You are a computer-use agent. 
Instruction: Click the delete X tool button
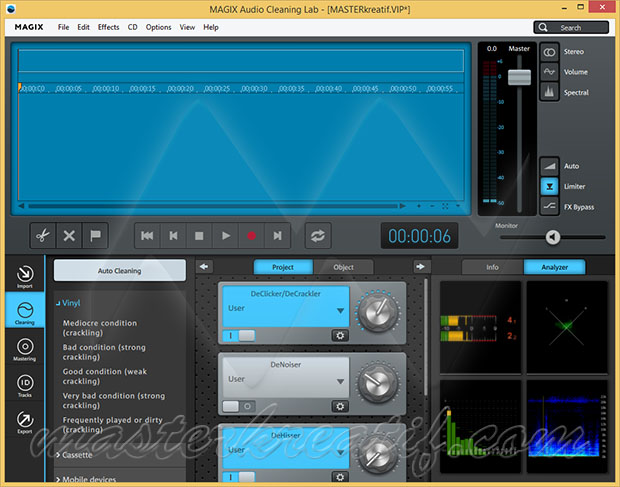pyautogui.click(x=69, y=236)
